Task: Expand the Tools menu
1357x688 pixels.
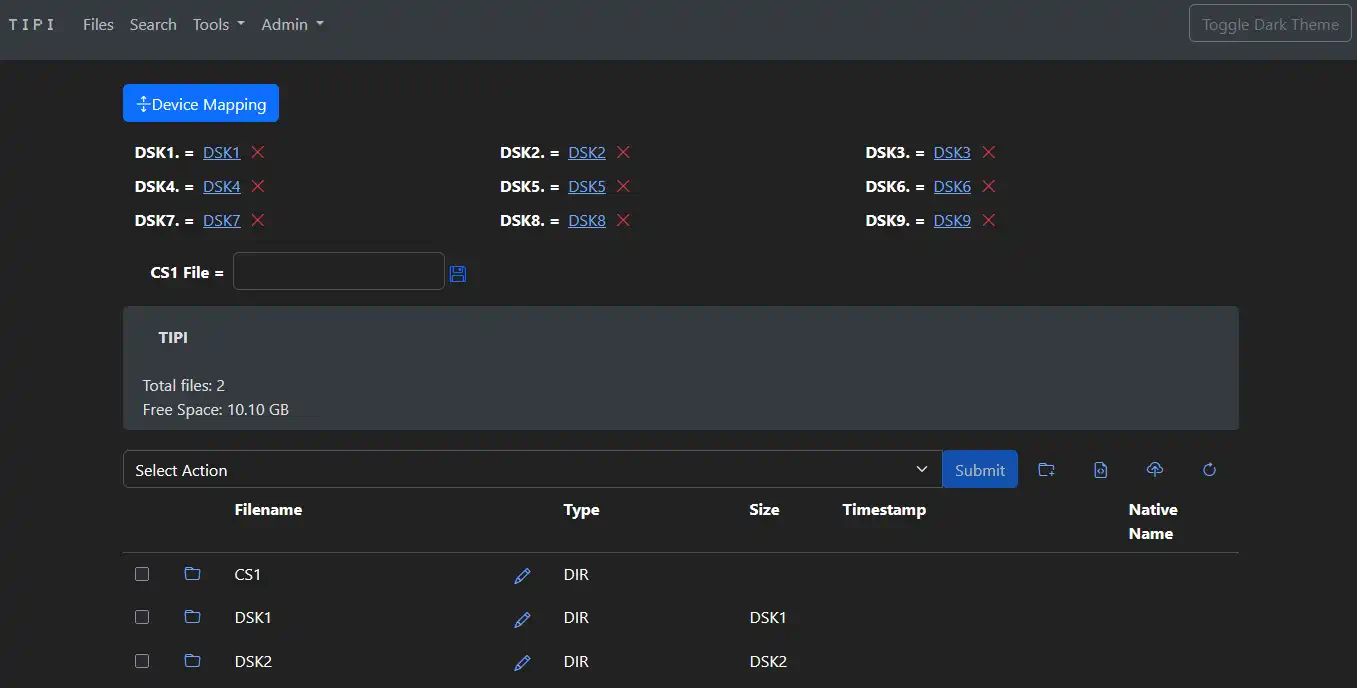Action: tap(218, 25)
